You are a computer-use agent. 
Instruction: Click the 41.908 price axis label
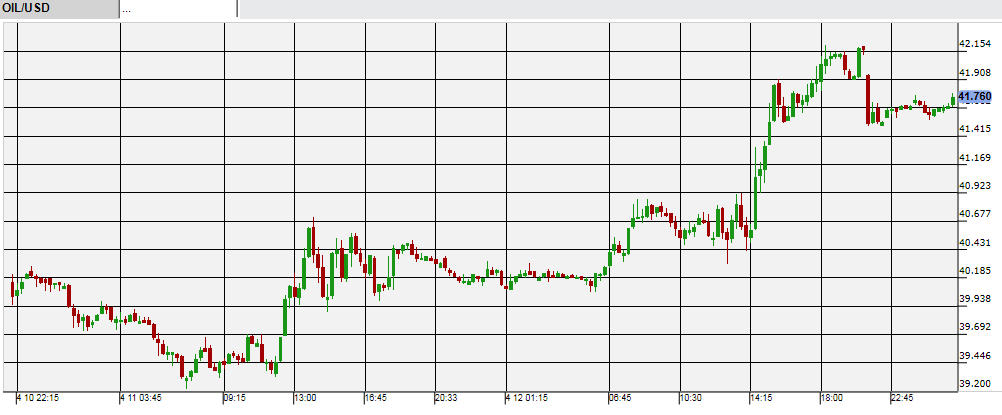point(975,73)
